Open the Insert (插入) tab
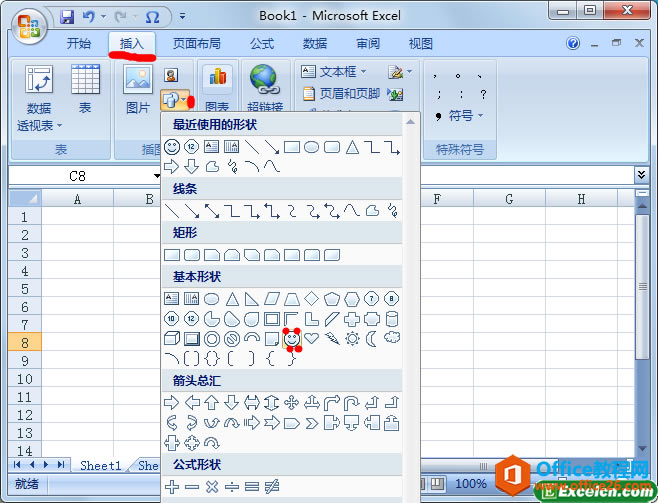 coord(132,43)
